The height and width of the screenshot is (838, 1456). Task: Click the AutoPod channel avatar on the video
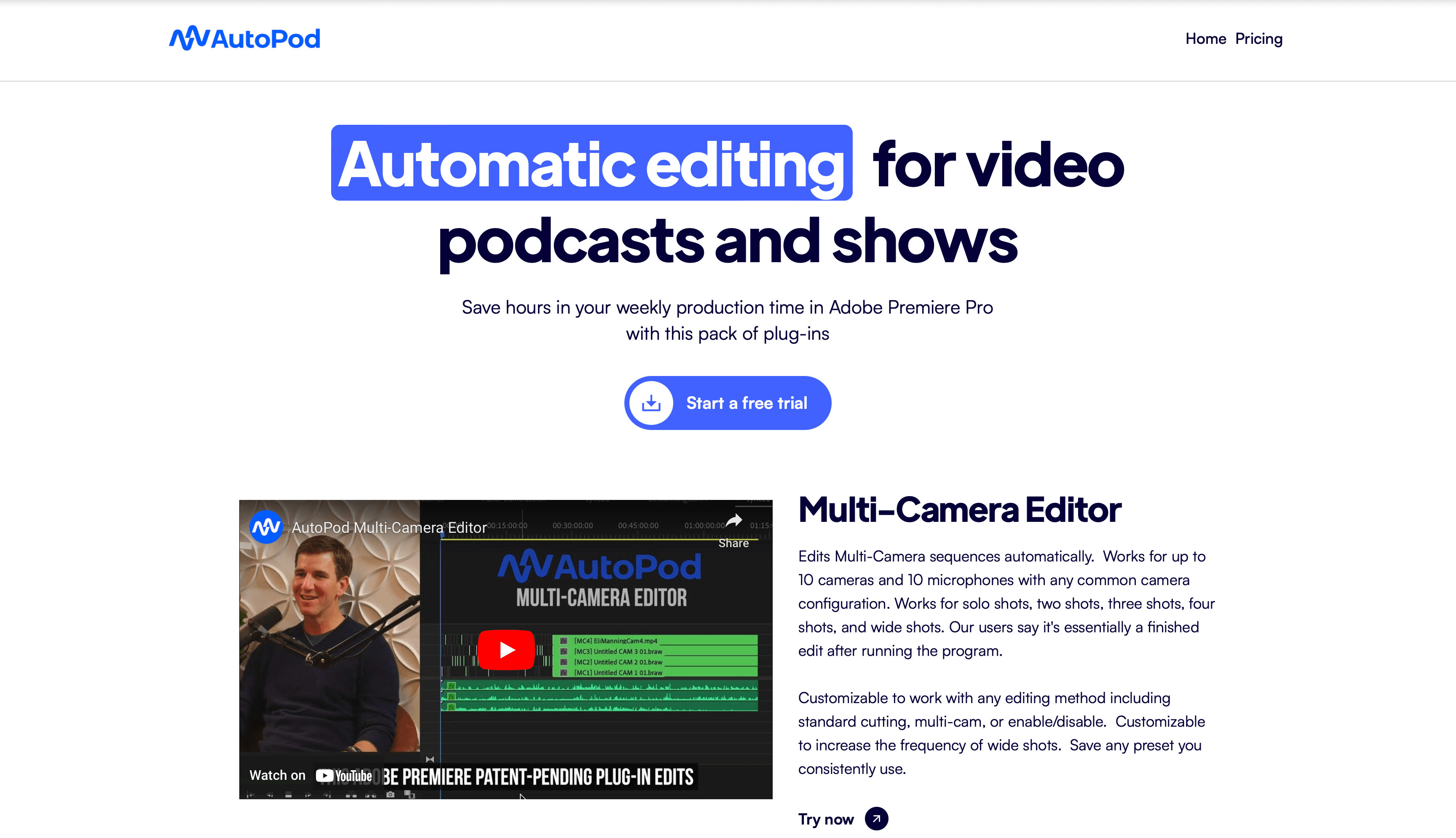pos(266,526)
